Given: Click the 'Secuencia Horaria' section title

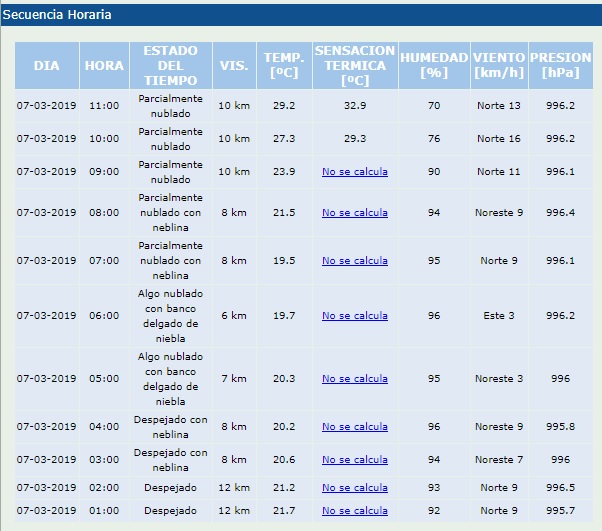Looking at the screenshot, I should pyautogui.click(x=57, y=15).
